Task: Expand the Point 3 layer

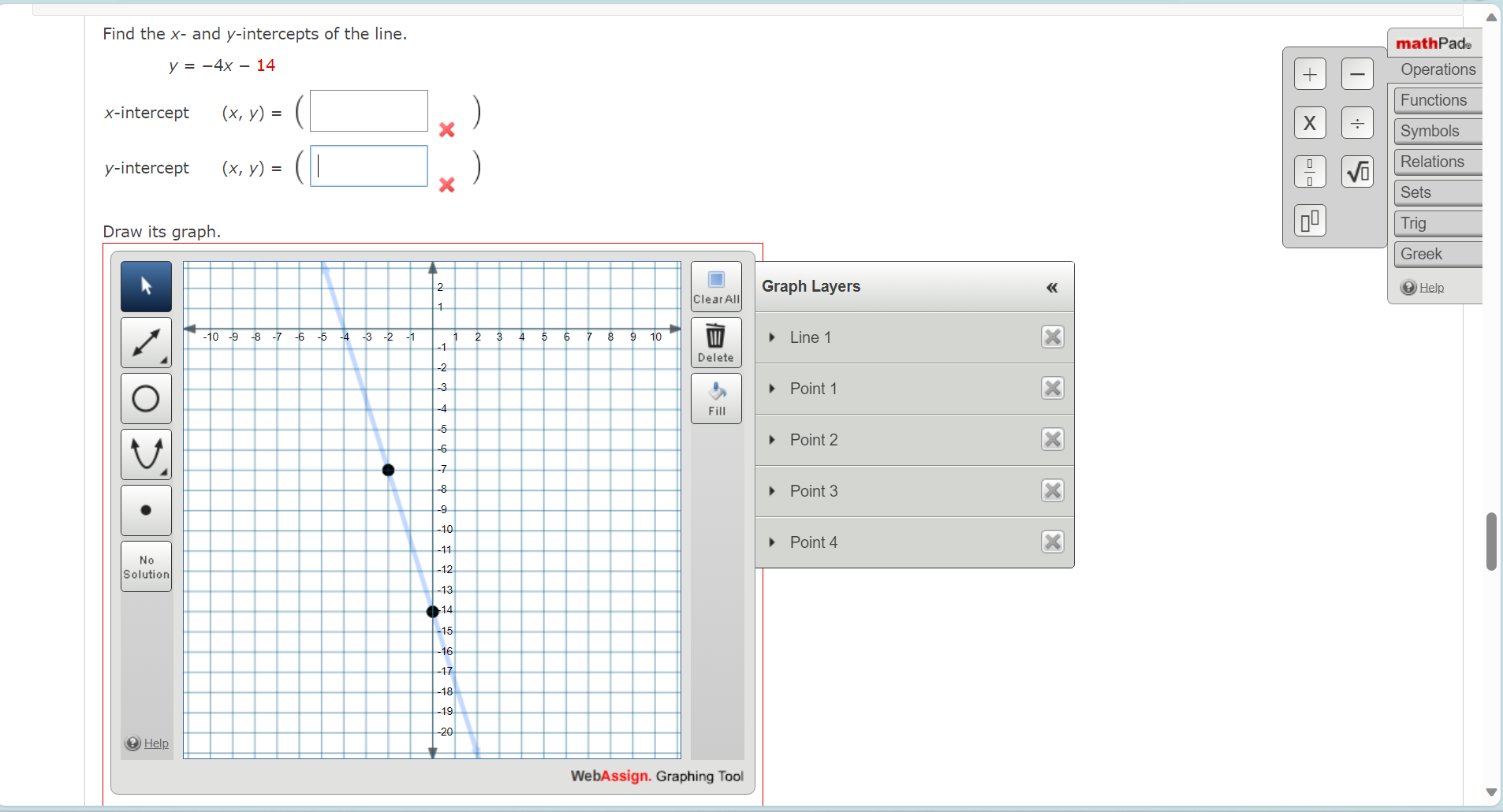Action: point(773,490)
